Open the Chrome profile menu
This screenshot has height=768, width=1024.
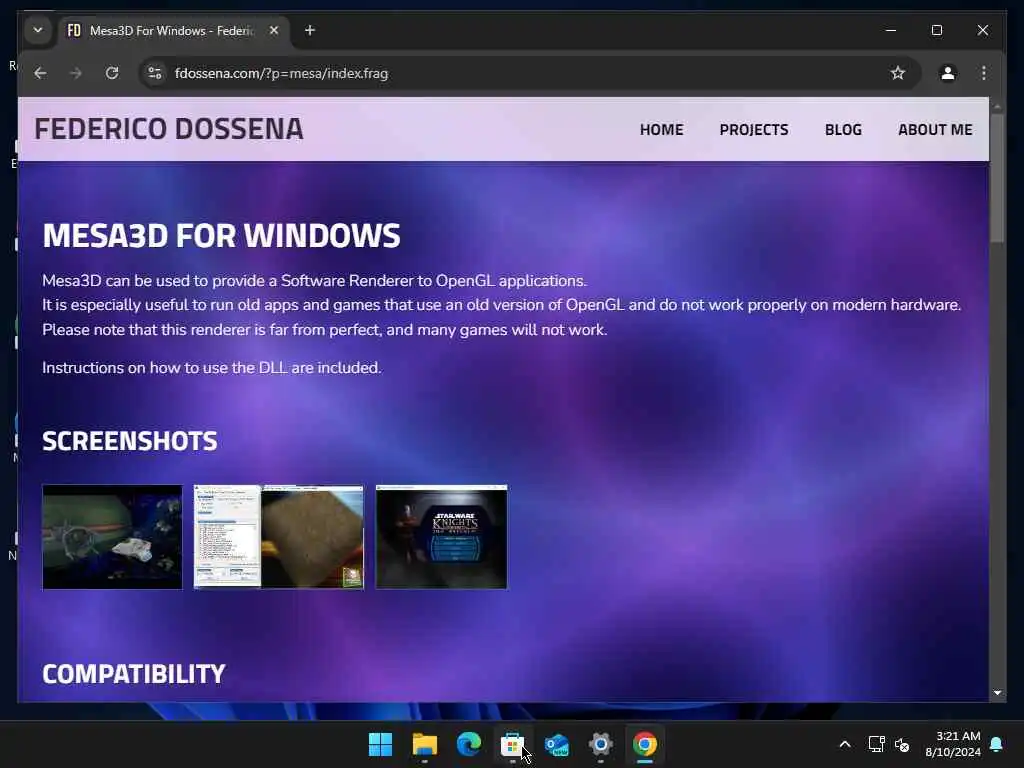coord(948,73)
